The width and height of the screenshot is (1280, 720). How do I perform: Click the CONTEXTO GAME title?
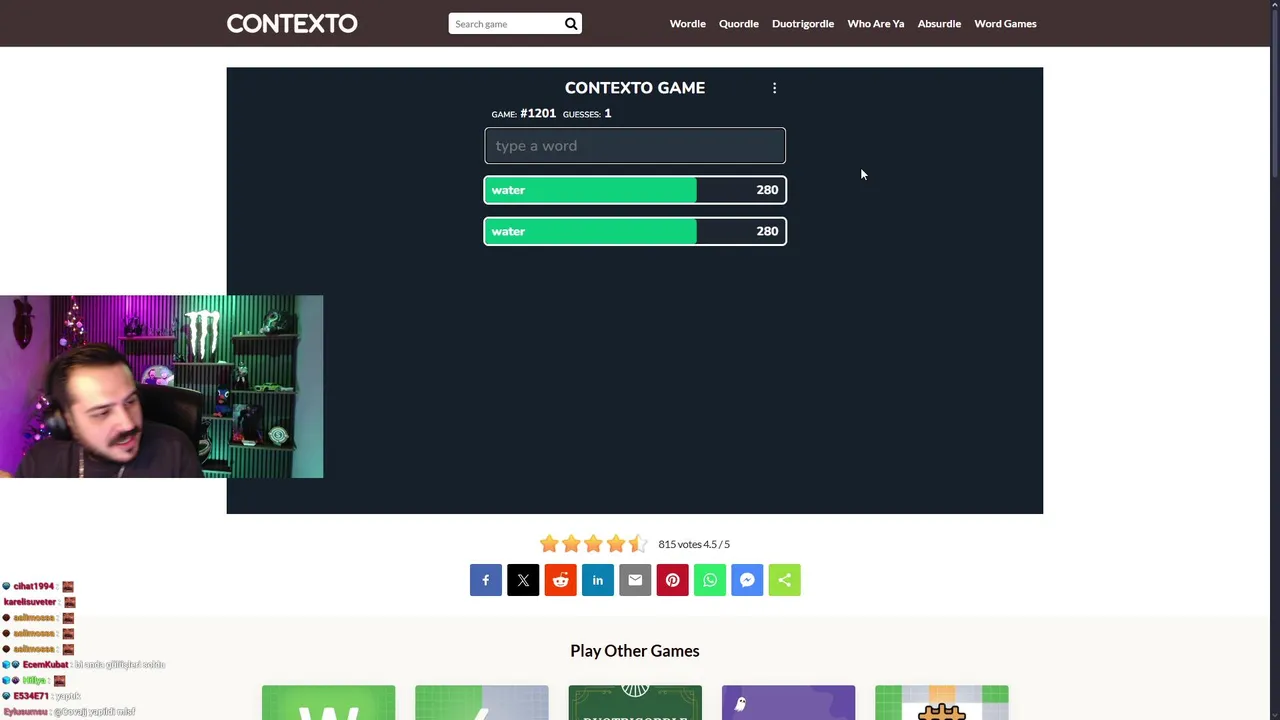[635, 88]
